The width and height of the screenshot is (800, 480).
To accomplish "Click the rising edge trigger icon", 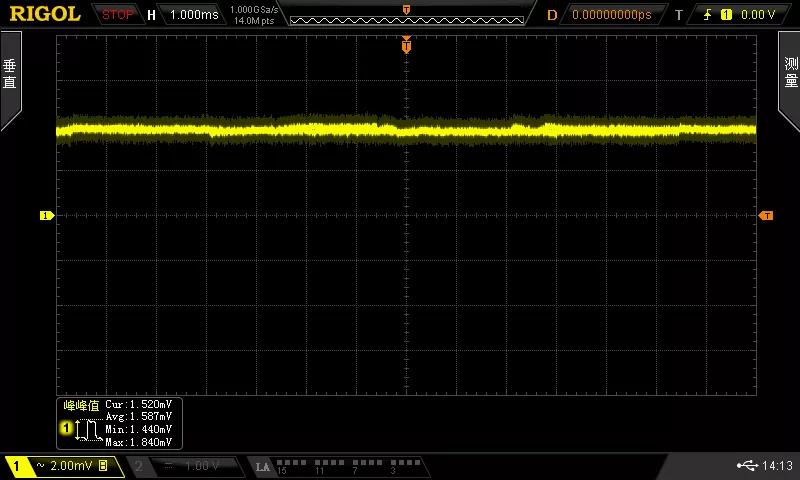I will [x=708, y=15].
